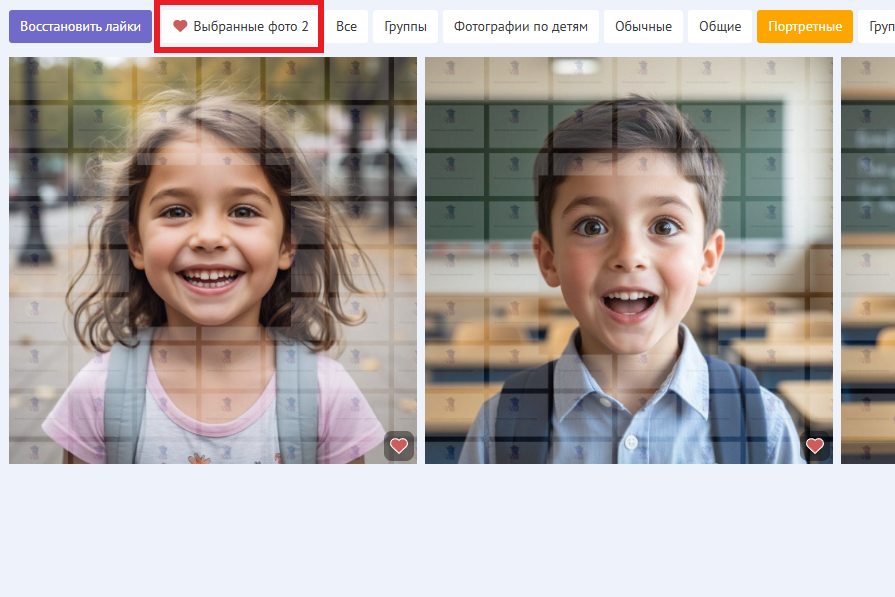Select the Группы category
The height and width of the screenshot is (597, 895).
(x=405, y=26)
